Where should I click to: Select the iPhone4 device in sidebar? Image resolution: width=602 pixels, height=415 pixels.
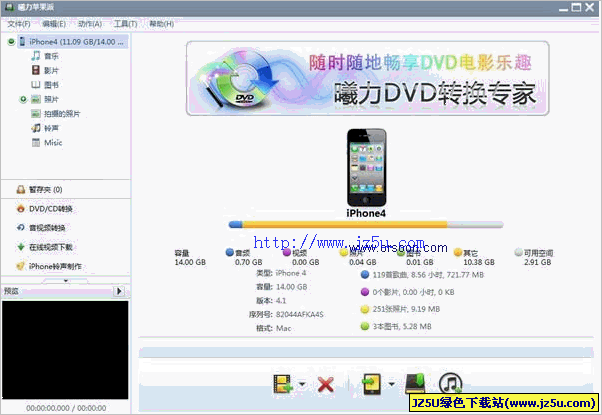(x=73, y=41)
